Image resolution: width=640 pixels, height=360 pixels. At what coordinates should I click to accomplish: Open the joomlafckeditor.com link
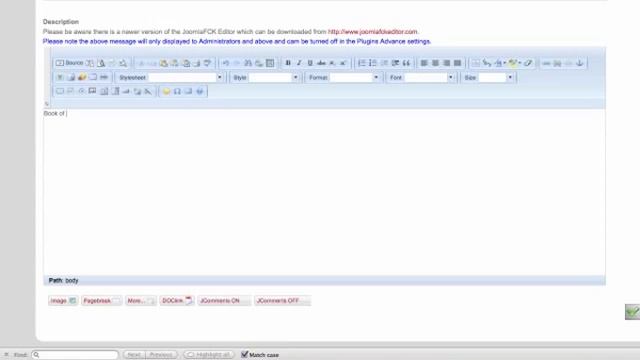point(373,31)
